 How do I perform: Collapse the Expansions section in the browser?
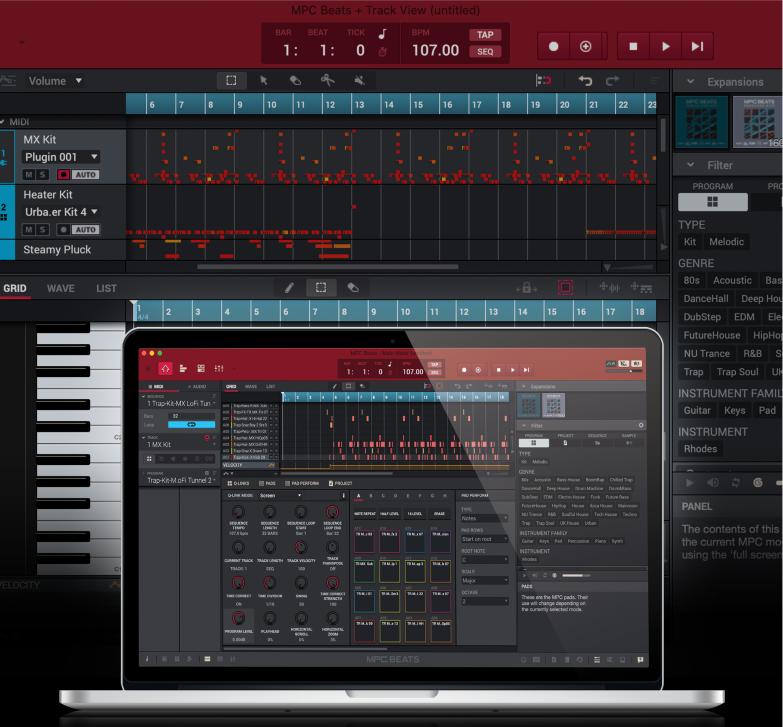[x=691, y=81]
